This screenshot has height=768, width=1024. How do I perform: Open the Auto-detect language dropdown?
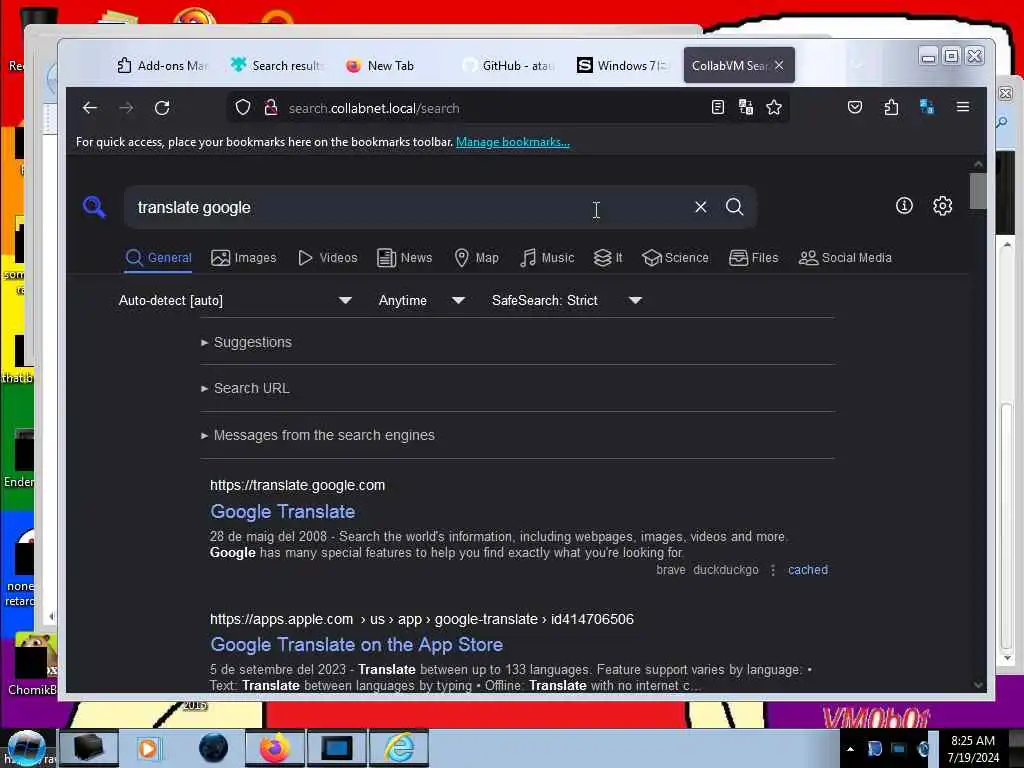234,300
